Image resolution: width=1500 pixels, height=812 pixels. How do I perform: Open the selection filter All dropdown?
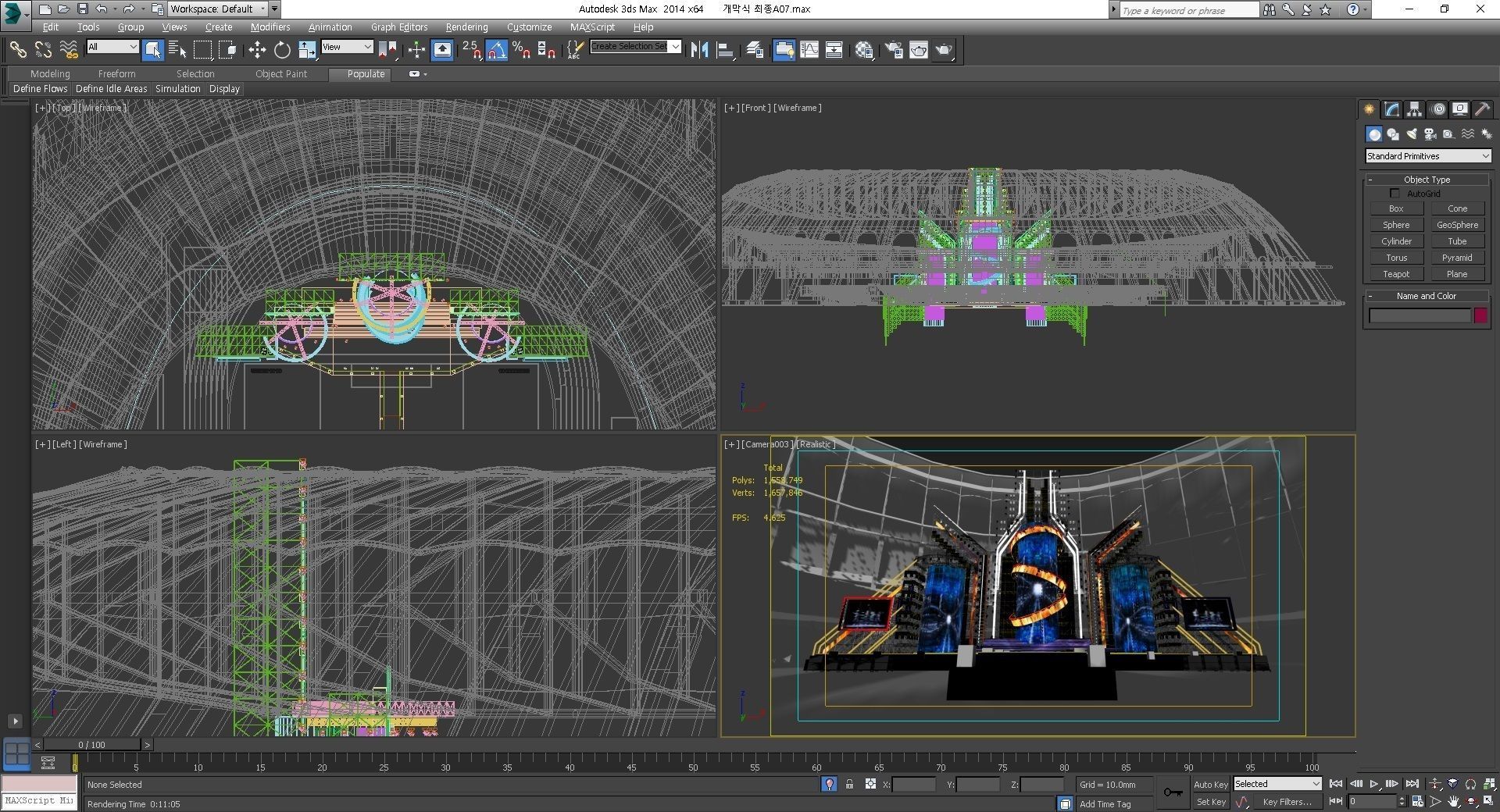(x=112, y=47)
